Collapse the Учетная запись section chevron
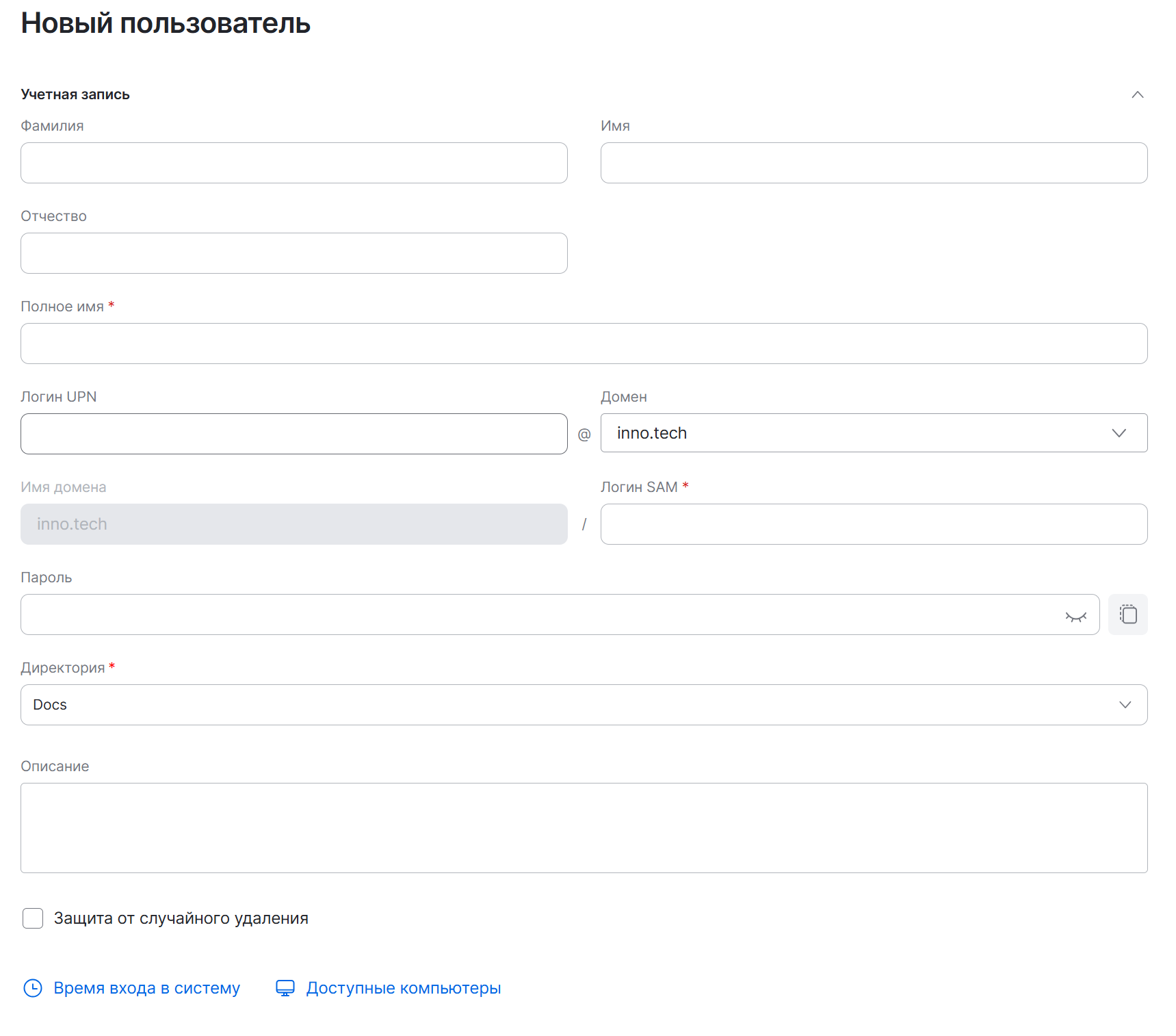The height and width of the screenshot is (1036, 1176). click(1137, 94)
